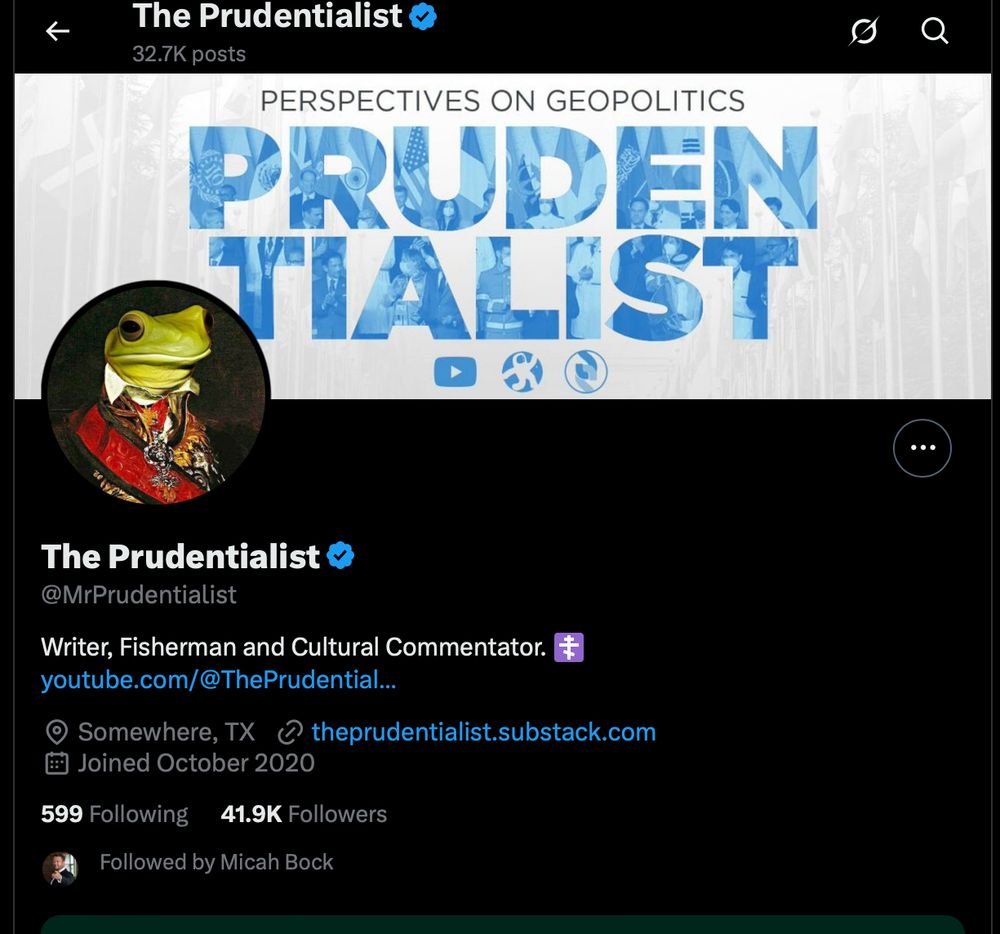This screenshot has width=1000, height=934.
Task: View the 599 Following list
Action: (115, 814)
